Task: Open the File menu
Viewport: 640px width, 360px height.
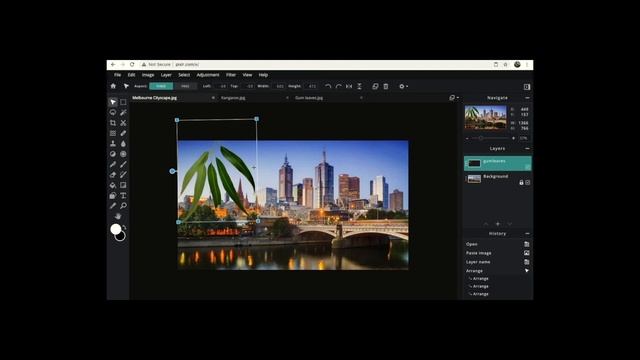Action: (x=118, y=75)
